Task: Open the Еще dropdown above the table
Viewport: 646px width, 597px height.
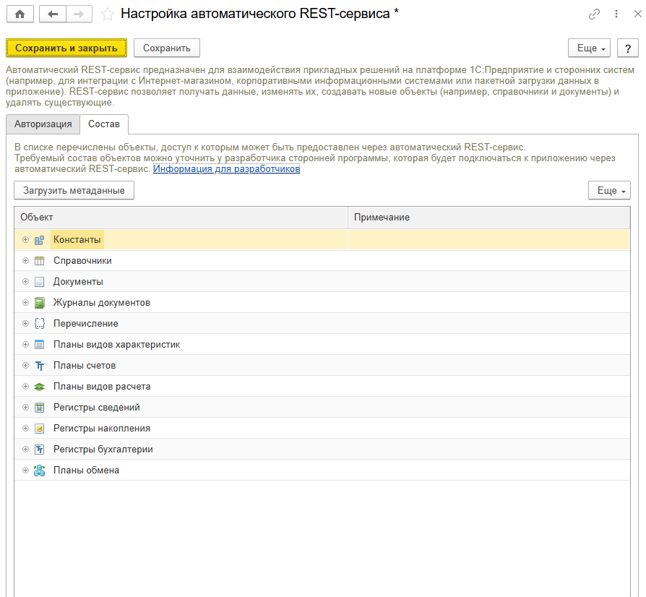Action: (609, 191)
